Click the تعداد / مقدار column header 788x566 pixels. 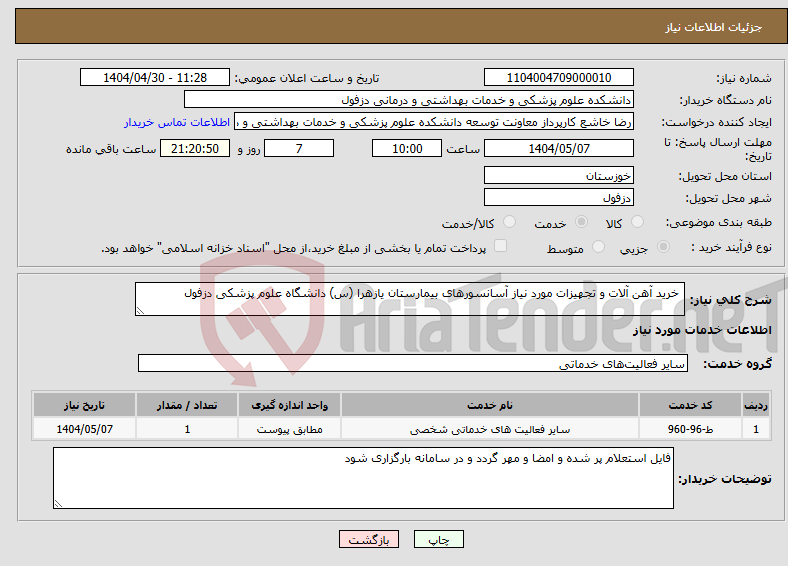(187, 405)
